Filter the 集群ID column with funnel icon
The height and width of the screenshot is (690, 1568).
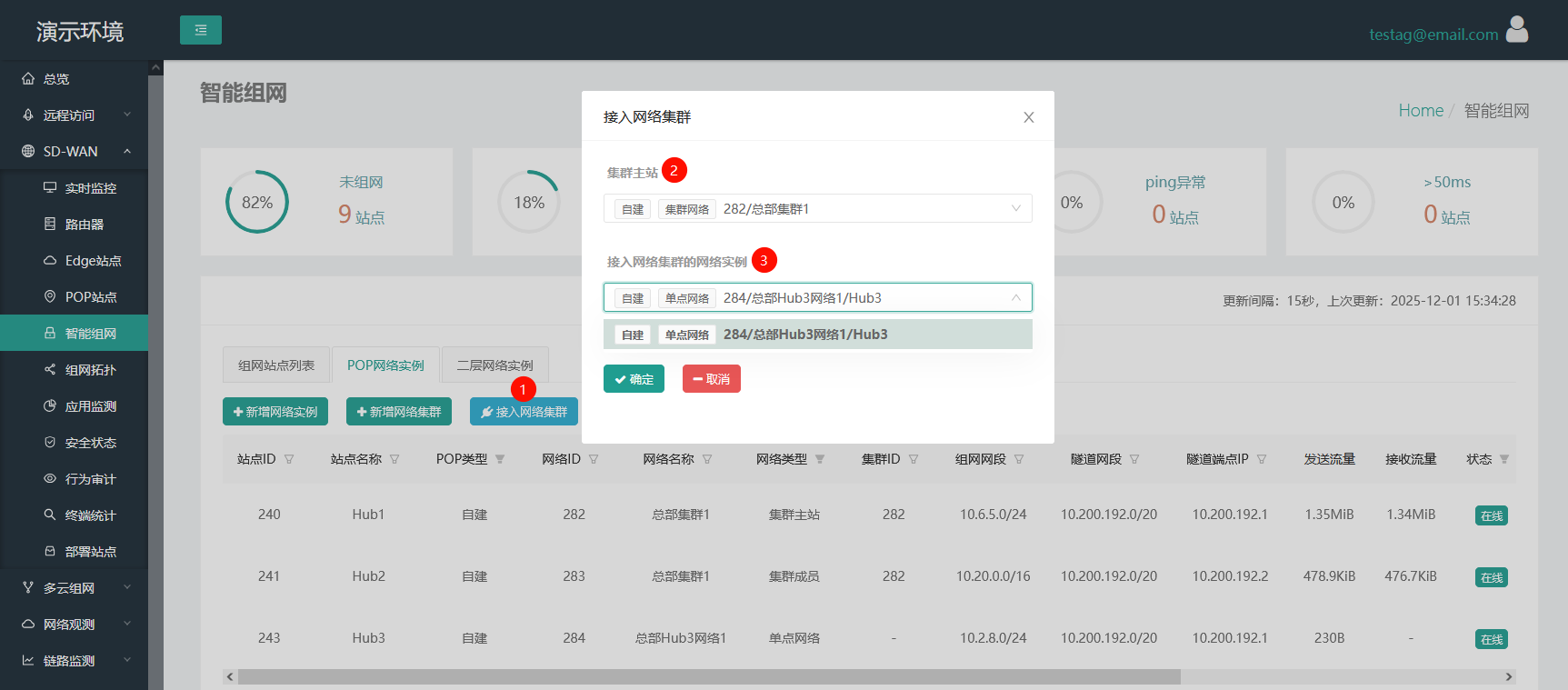coord(914,459)
